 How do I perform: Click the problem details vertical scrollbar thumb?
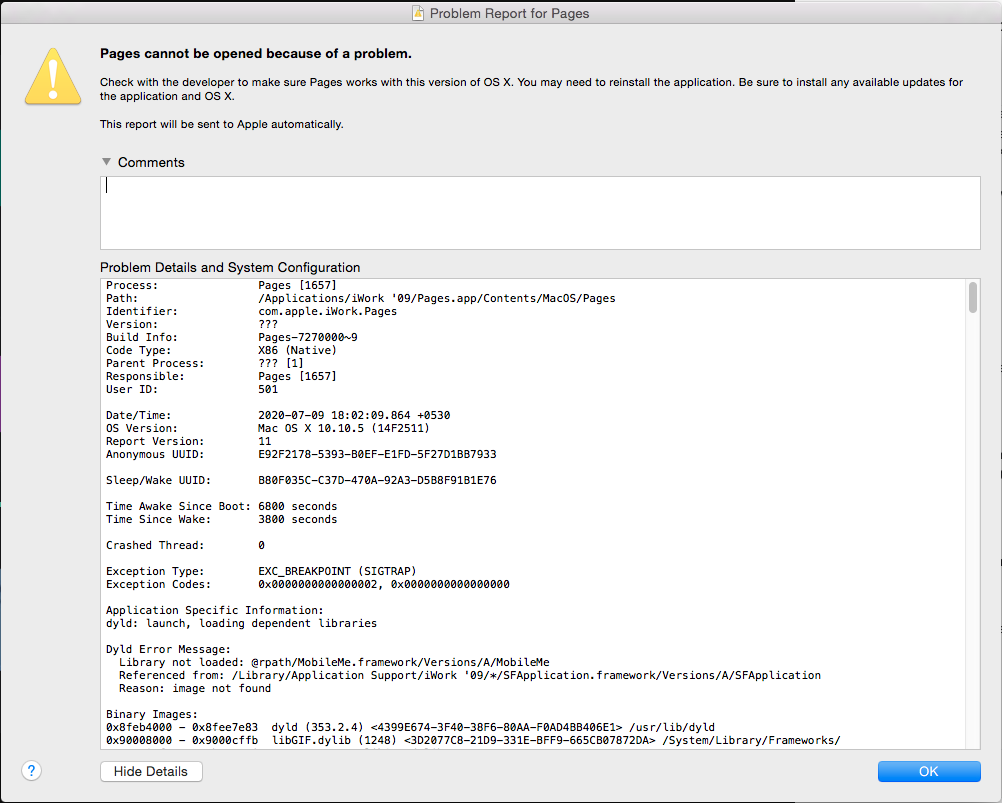pos(973,298)
